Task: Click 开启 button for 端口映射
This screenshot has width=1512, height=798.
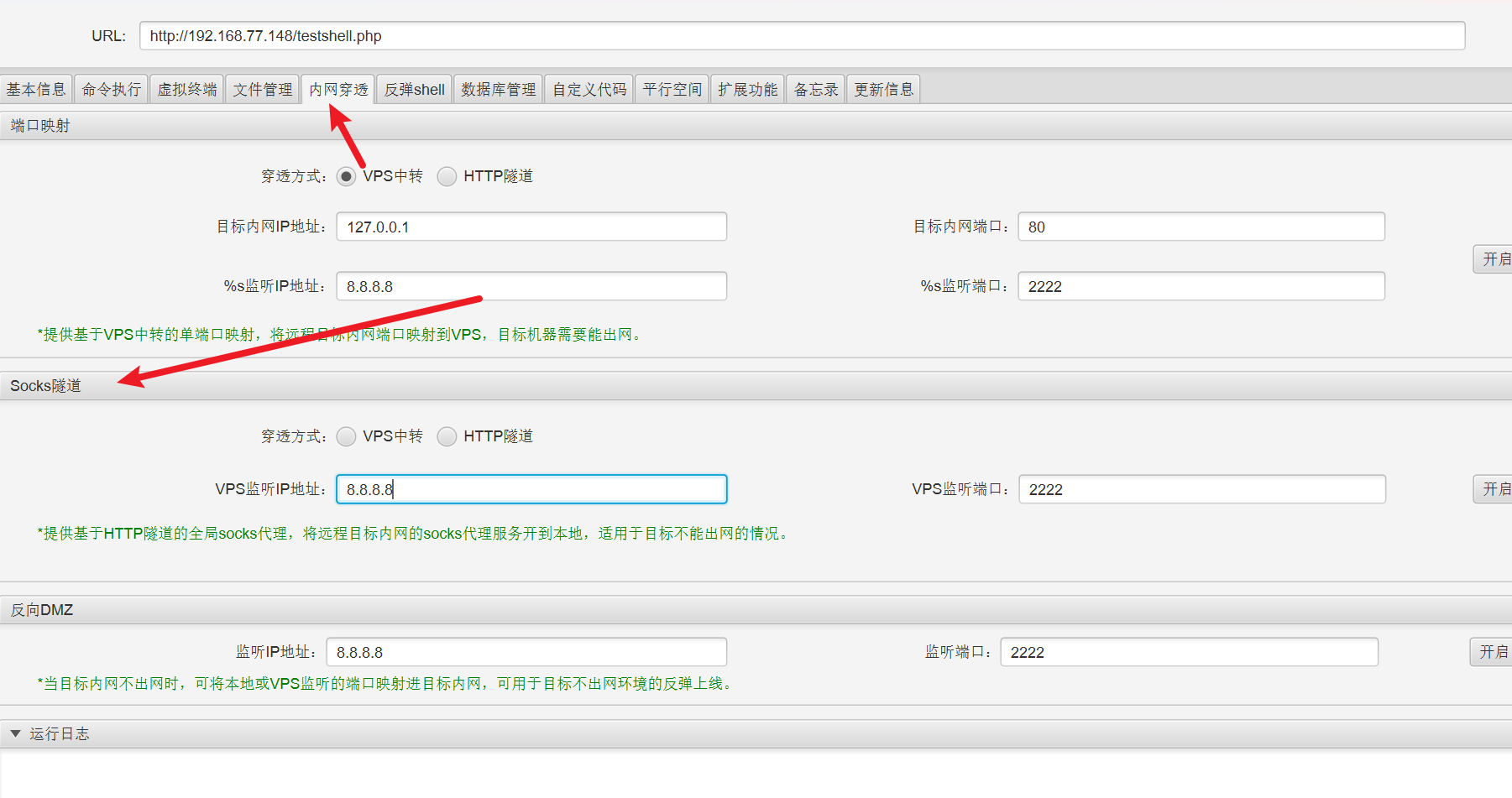Action: [1494, 259]
